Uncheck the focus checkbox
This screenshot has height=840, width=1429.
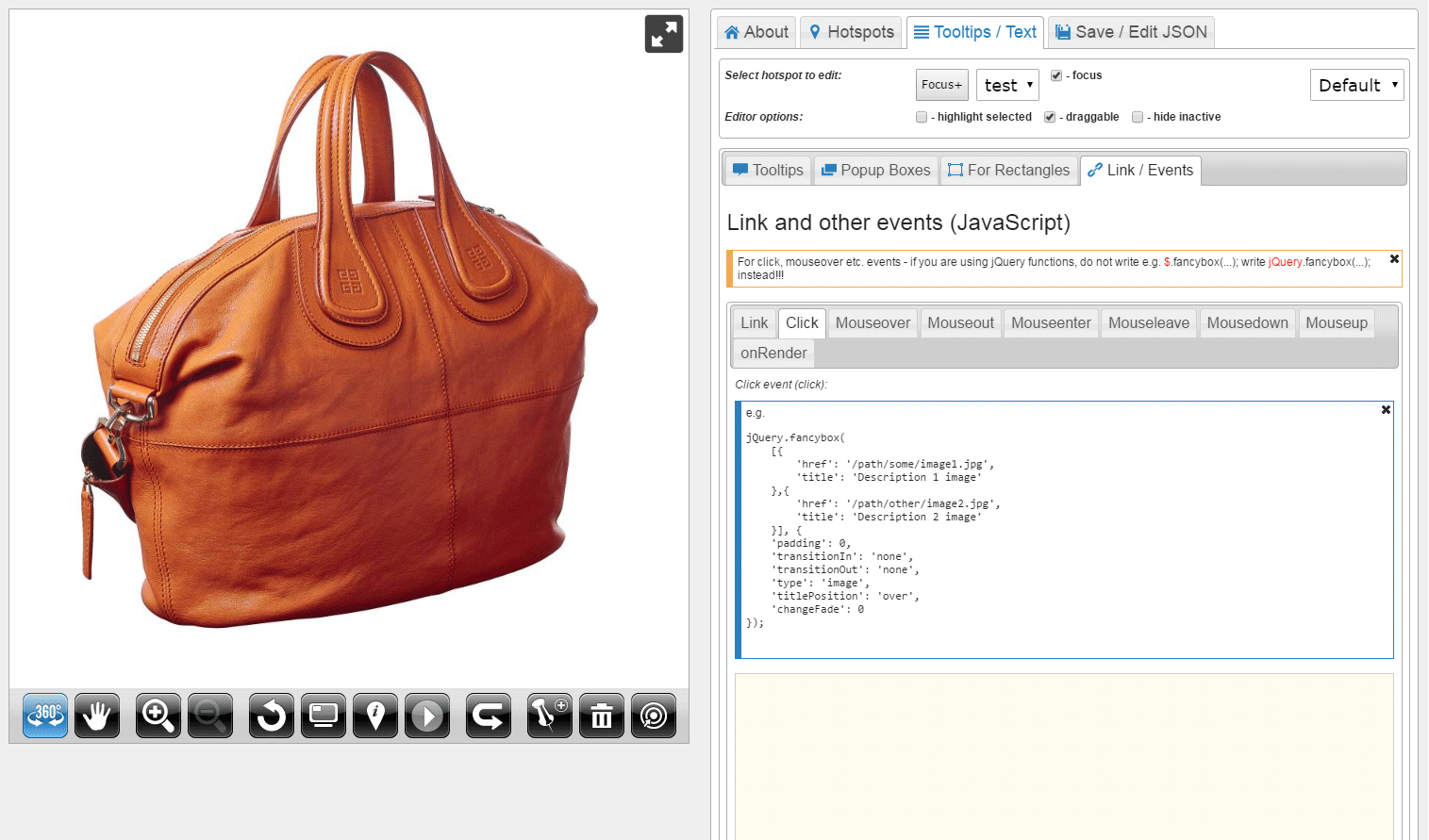1056,75
